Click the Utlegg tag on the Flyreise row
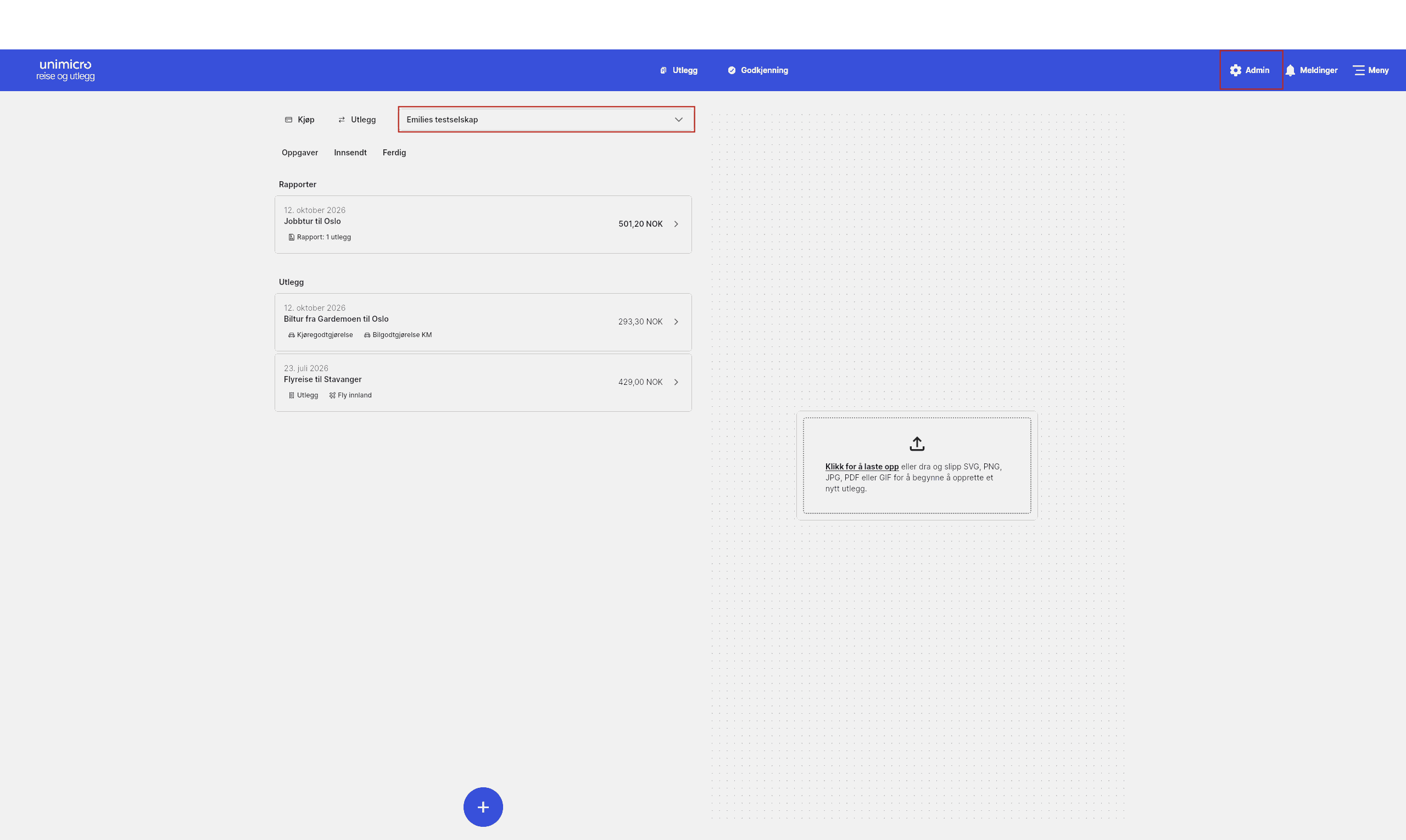Screen dimensions: 1406x840 point(303,396)
